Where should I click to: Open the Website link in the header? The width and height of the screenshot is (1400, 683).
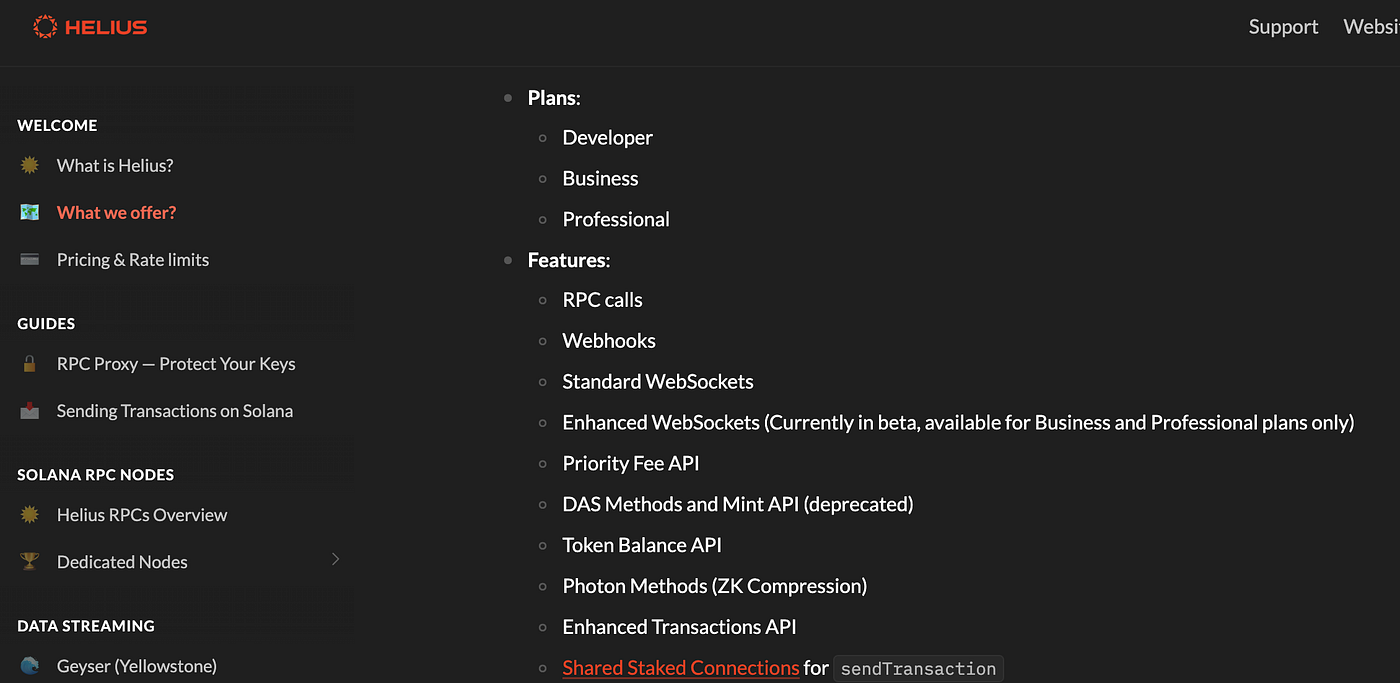tap(1371, 27)
